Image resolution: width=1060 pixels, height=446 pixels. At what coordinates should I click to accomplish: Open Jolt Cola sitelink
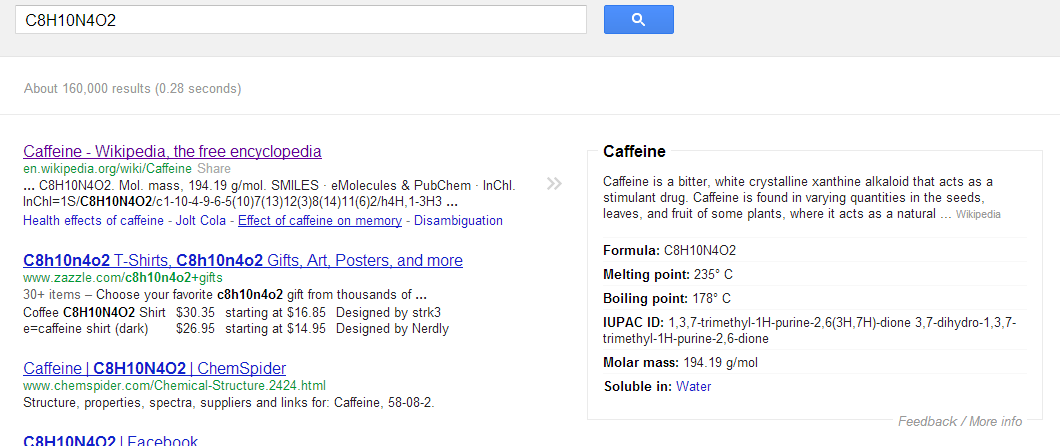click(x=202, y=220)
